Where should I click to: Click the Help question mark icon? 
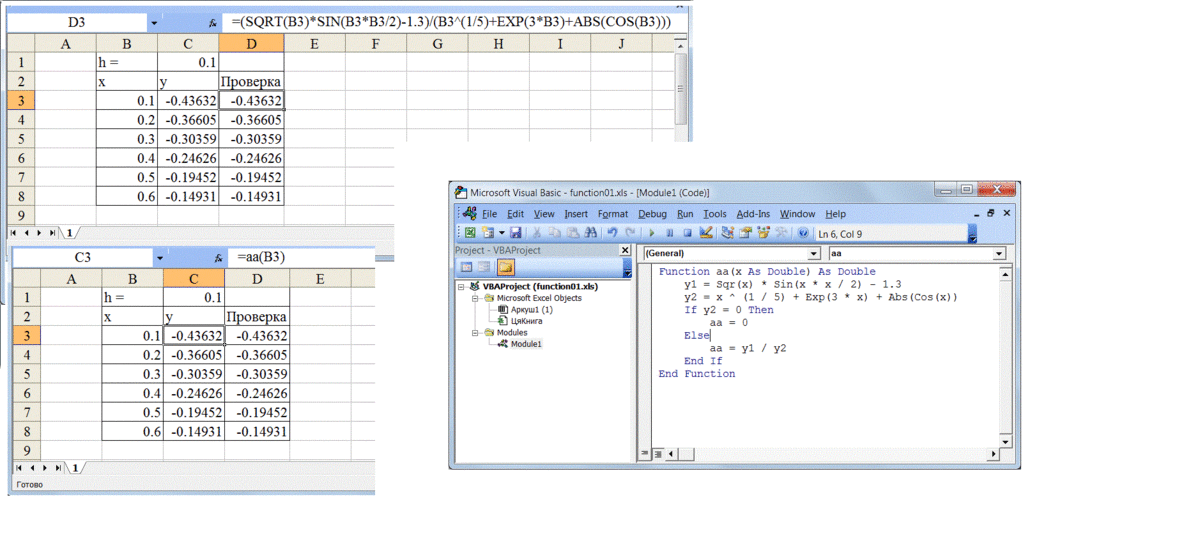802,233
